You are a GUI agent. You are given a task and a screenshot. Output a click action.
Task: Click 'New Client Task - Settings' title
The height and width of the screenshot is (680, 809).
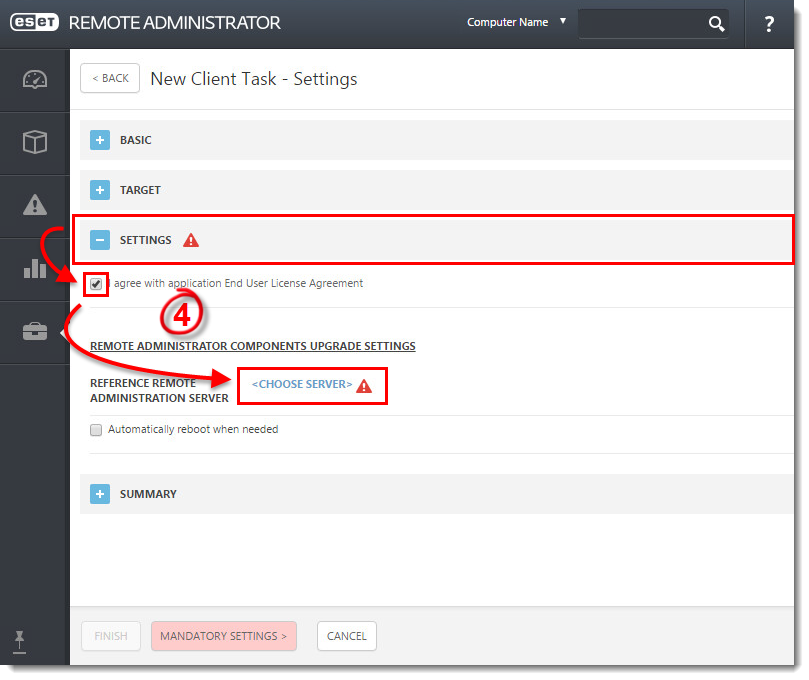[254, 79]
